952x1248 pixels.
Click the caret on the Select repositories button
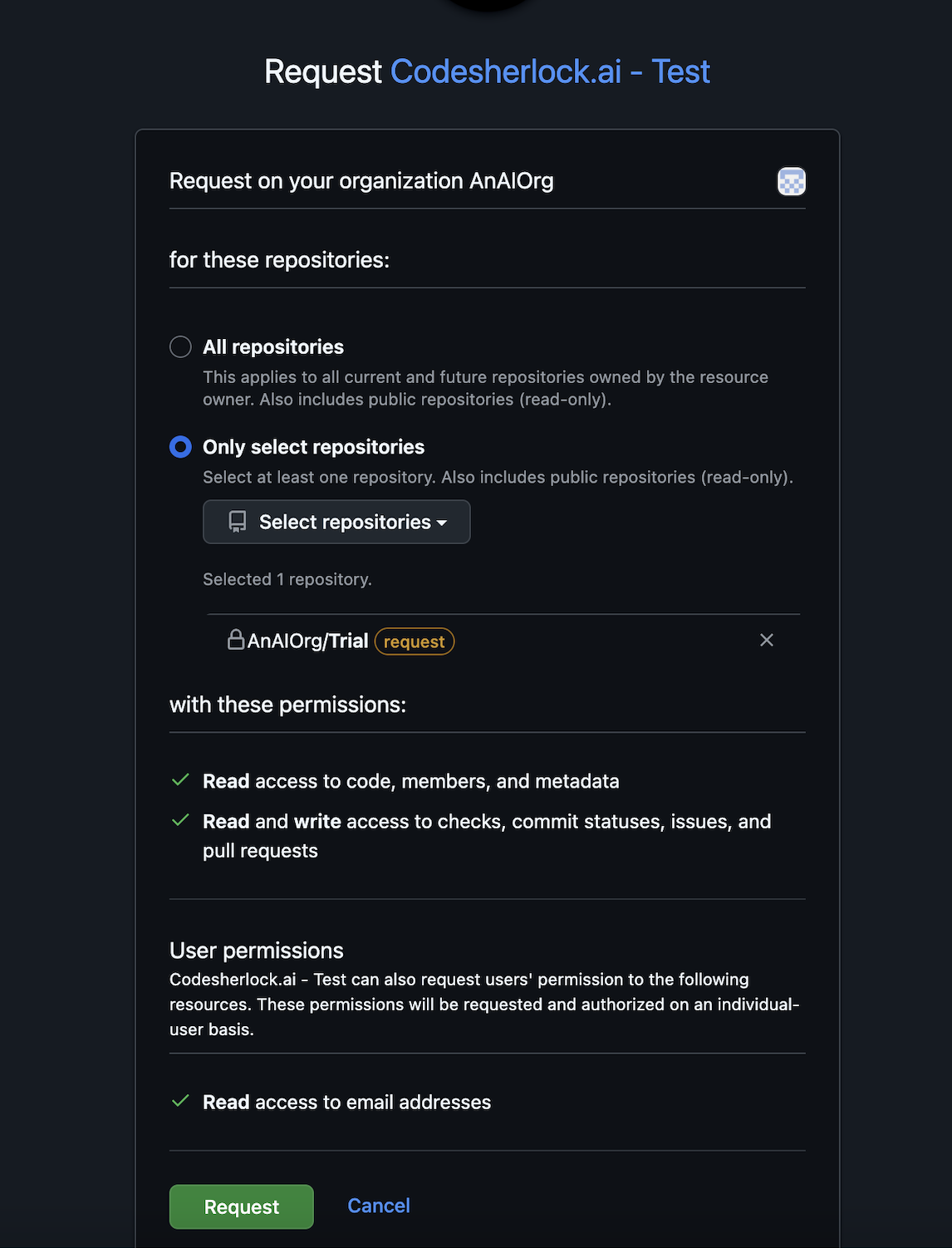coord(442,523)
